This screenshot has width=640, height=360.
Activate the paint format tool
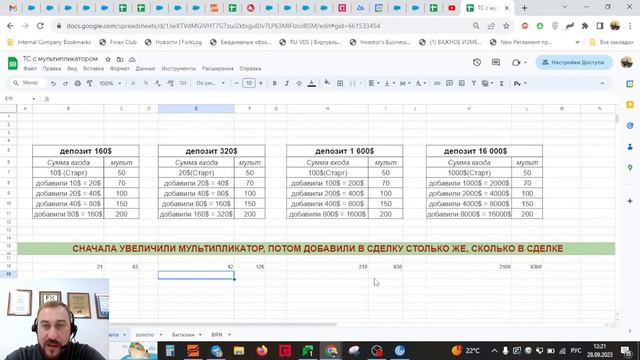click(89, 83)
